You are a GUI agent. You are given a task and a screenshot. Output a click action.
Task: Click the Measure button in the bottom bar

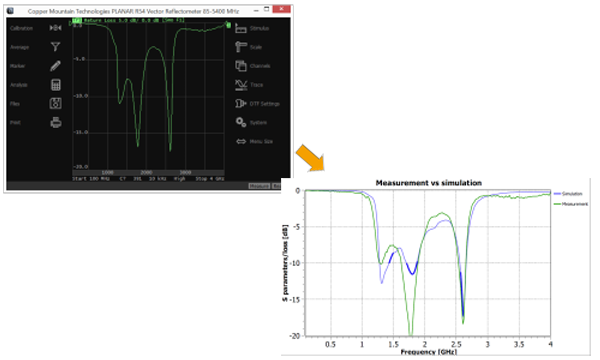point(259,186)
